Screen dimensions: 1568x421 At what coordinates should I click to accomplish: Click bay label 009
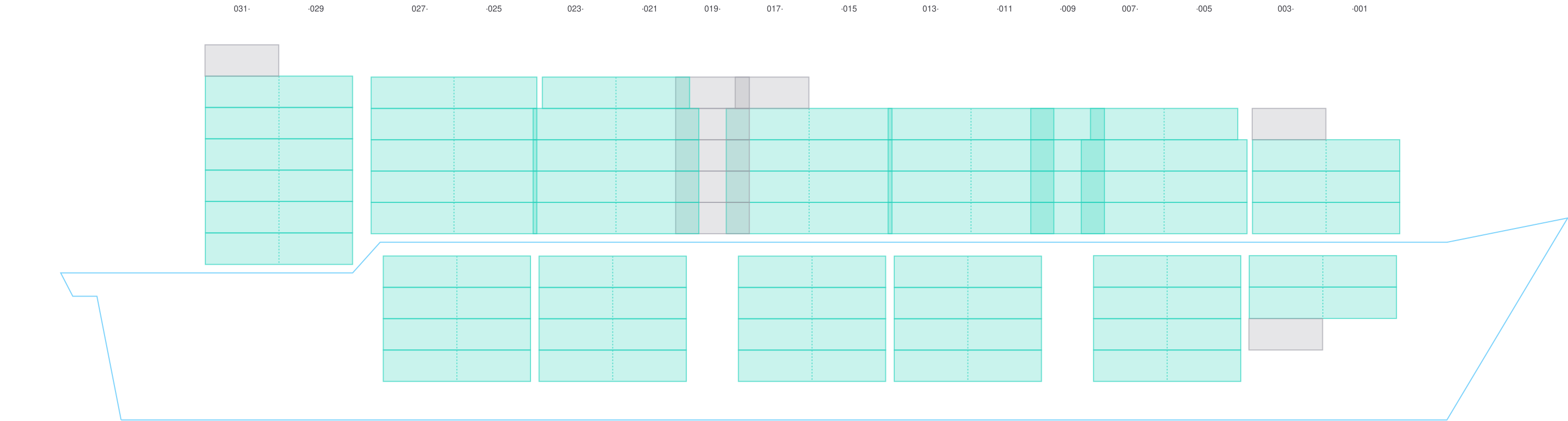pos(1068,9)
